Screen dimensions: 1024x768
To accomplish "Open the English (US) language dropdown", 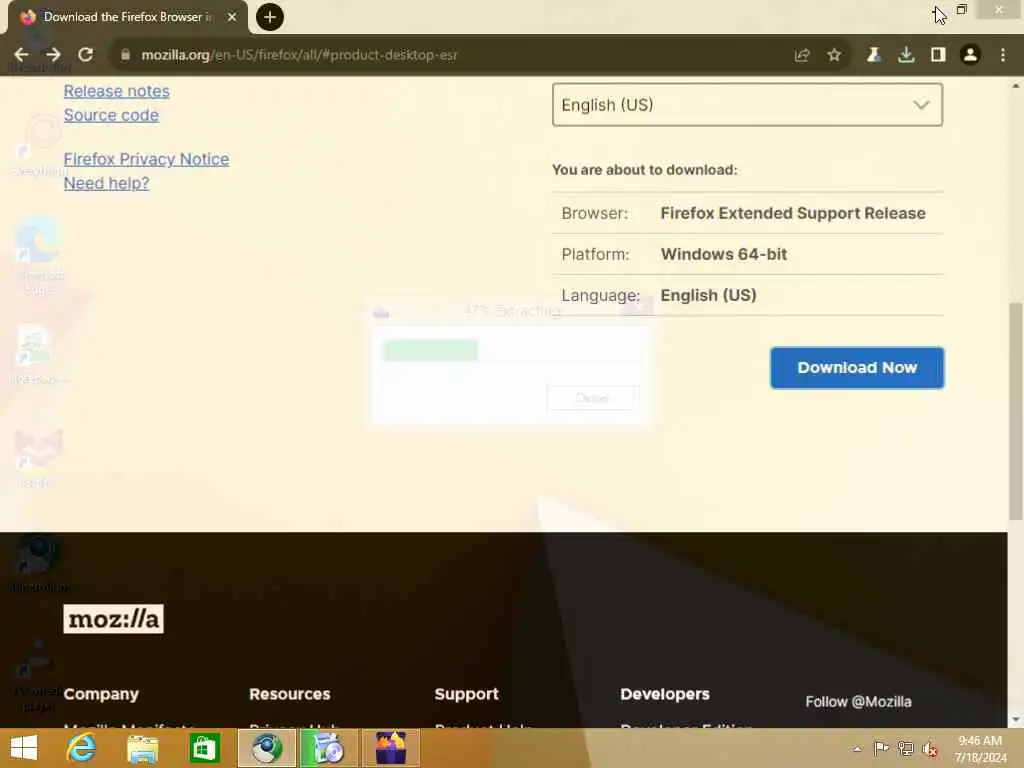I will click(747, 104).
